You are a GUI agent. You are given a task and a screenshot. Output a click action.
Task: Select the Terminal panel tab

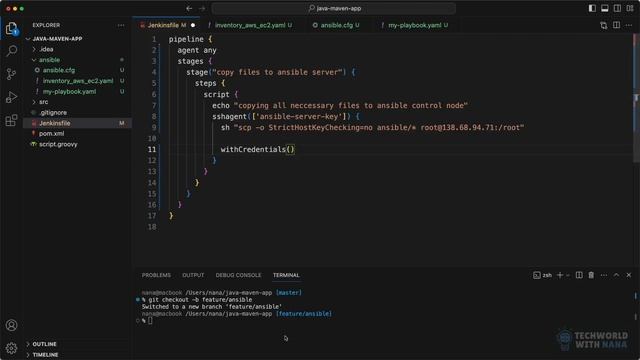click(x=286, y=275)
